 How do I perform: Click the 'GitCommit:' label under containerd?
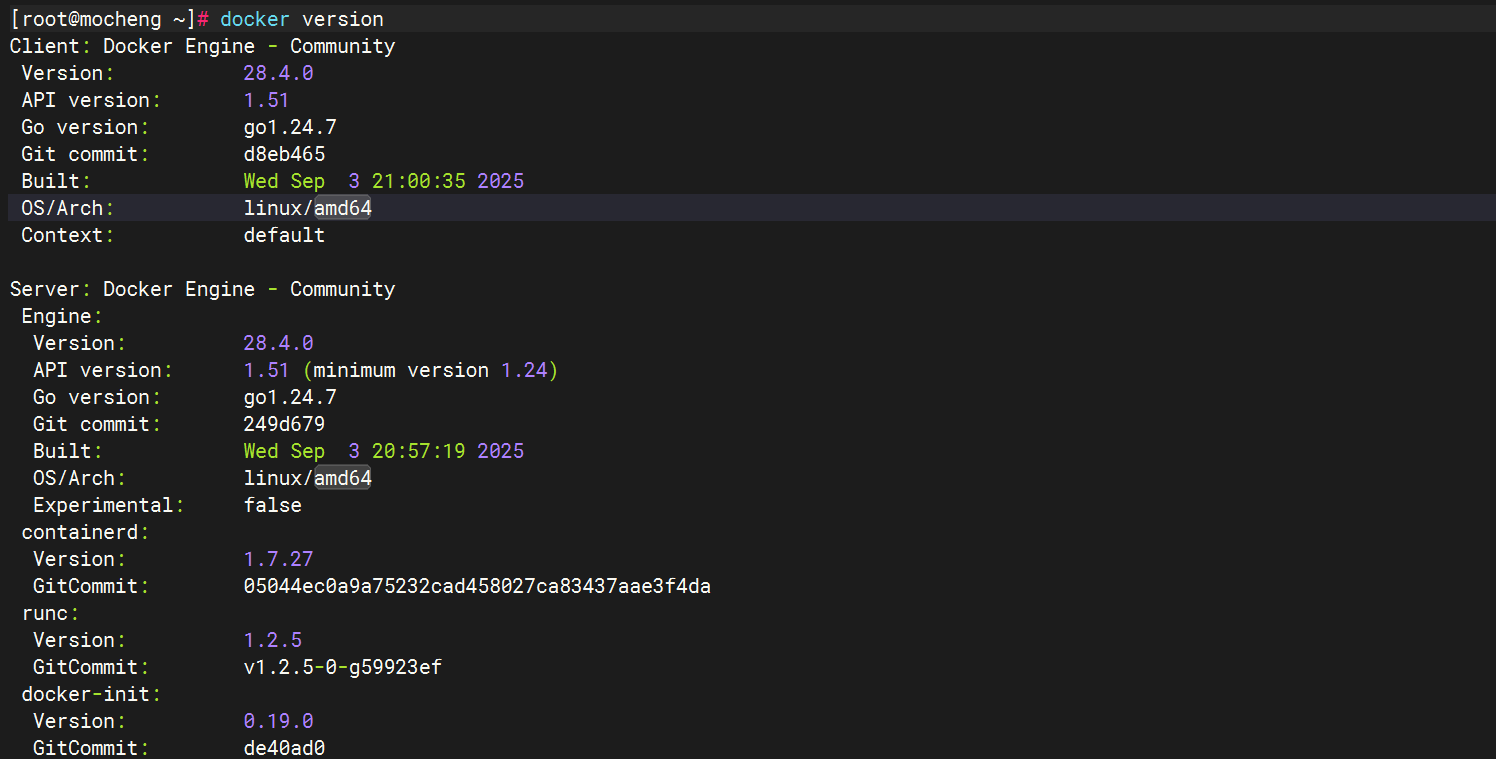(92, 586)
